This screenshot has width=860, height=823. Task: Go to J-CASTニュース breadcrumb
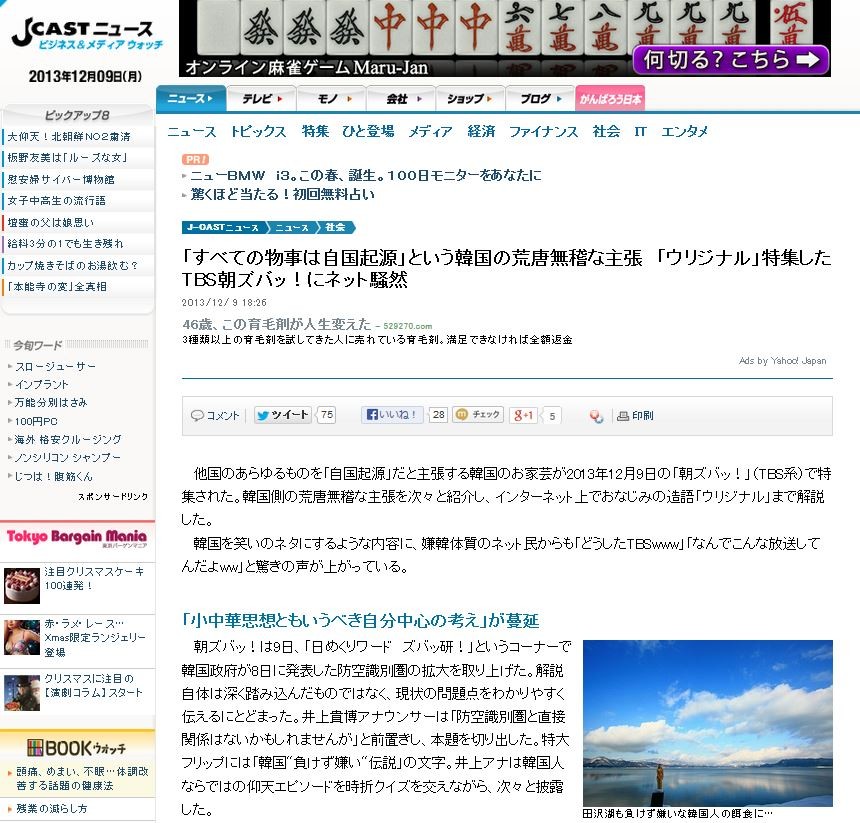(x=222, y=228)
